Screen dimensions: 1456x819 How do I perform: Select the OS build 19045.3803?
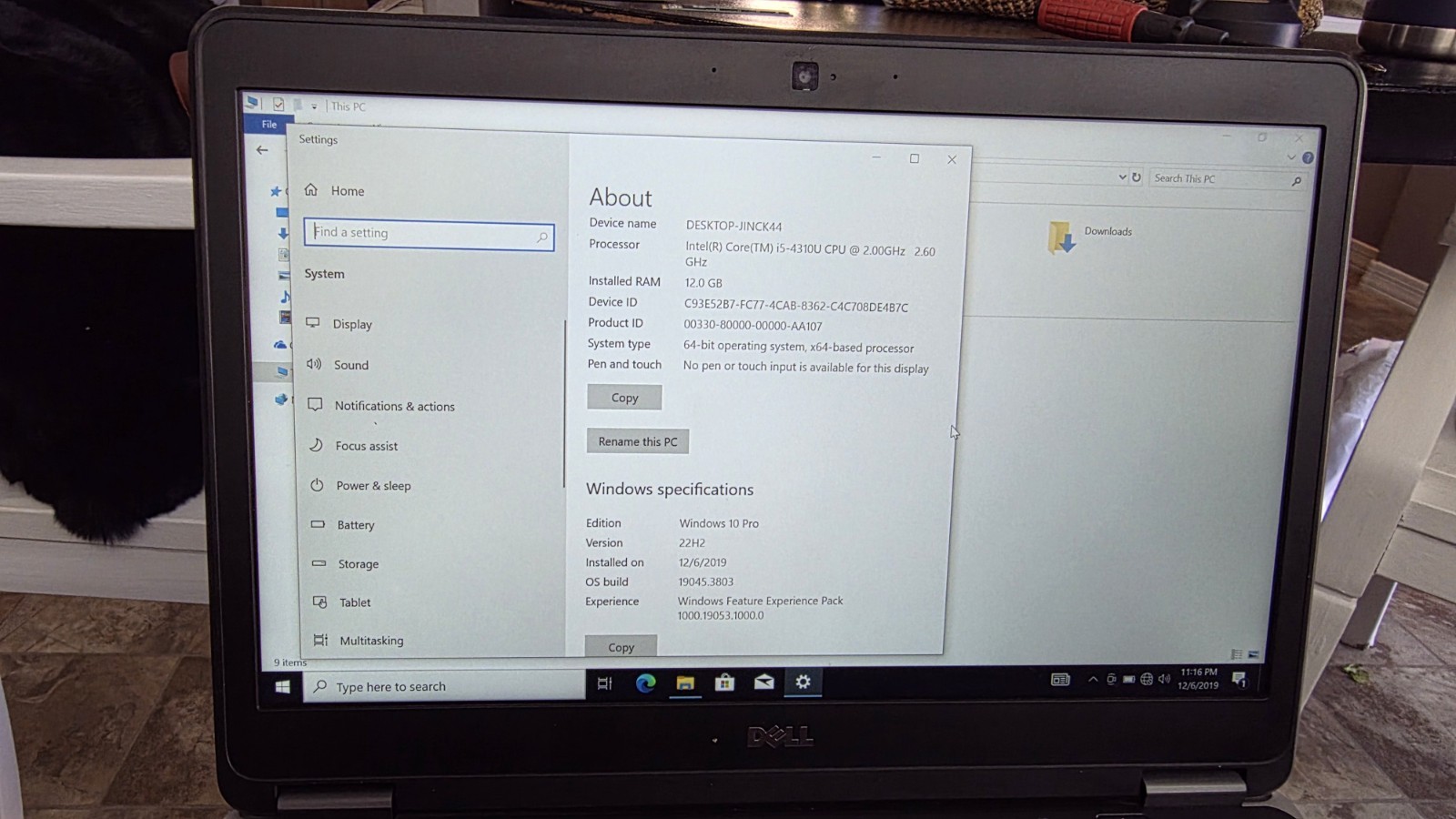[x=705, y=581]
